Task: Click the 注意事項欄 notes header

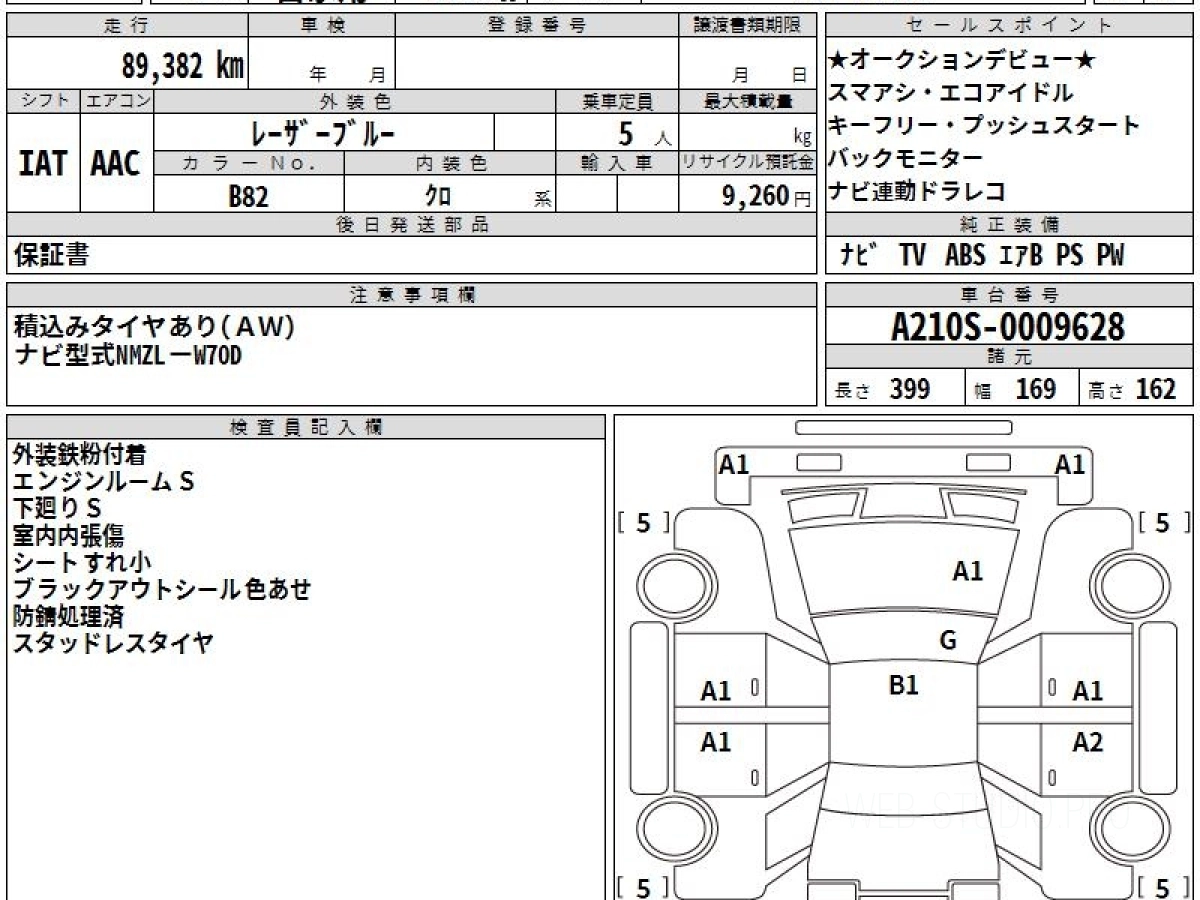Action: tap(412, 295)
